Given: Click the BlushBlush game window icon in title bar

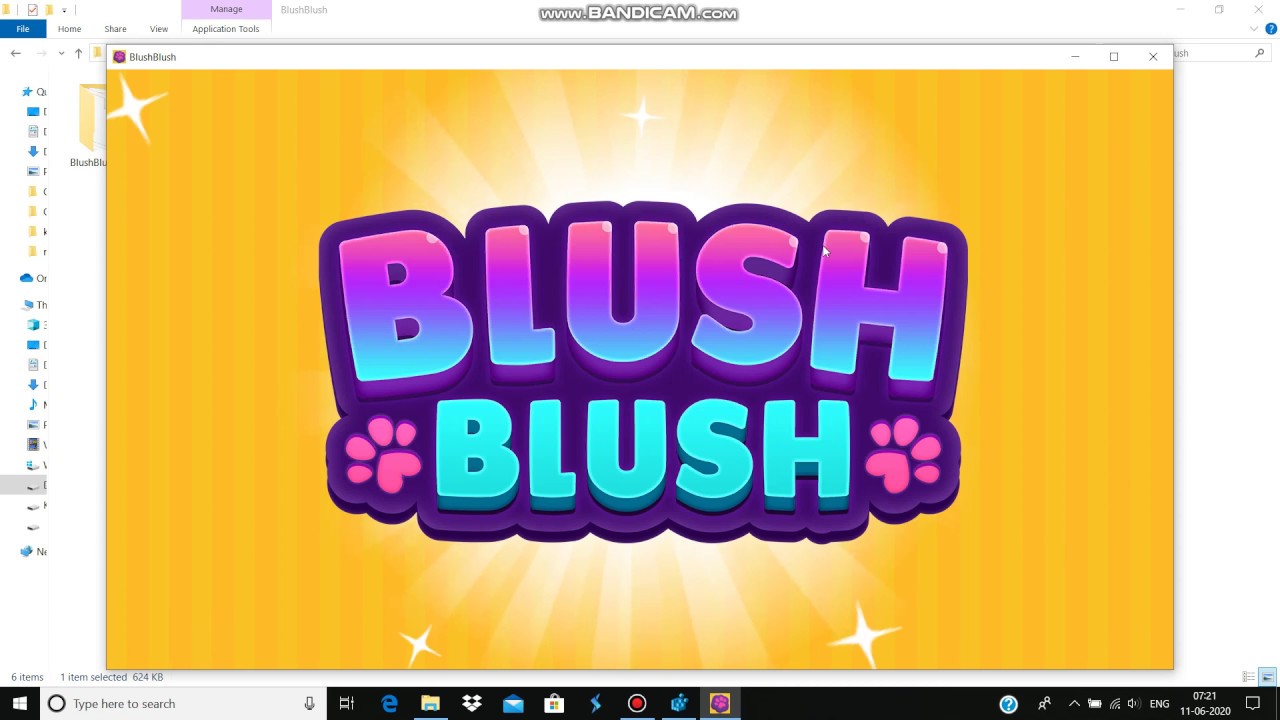Looking at the screenshot, I should point(119,57).
